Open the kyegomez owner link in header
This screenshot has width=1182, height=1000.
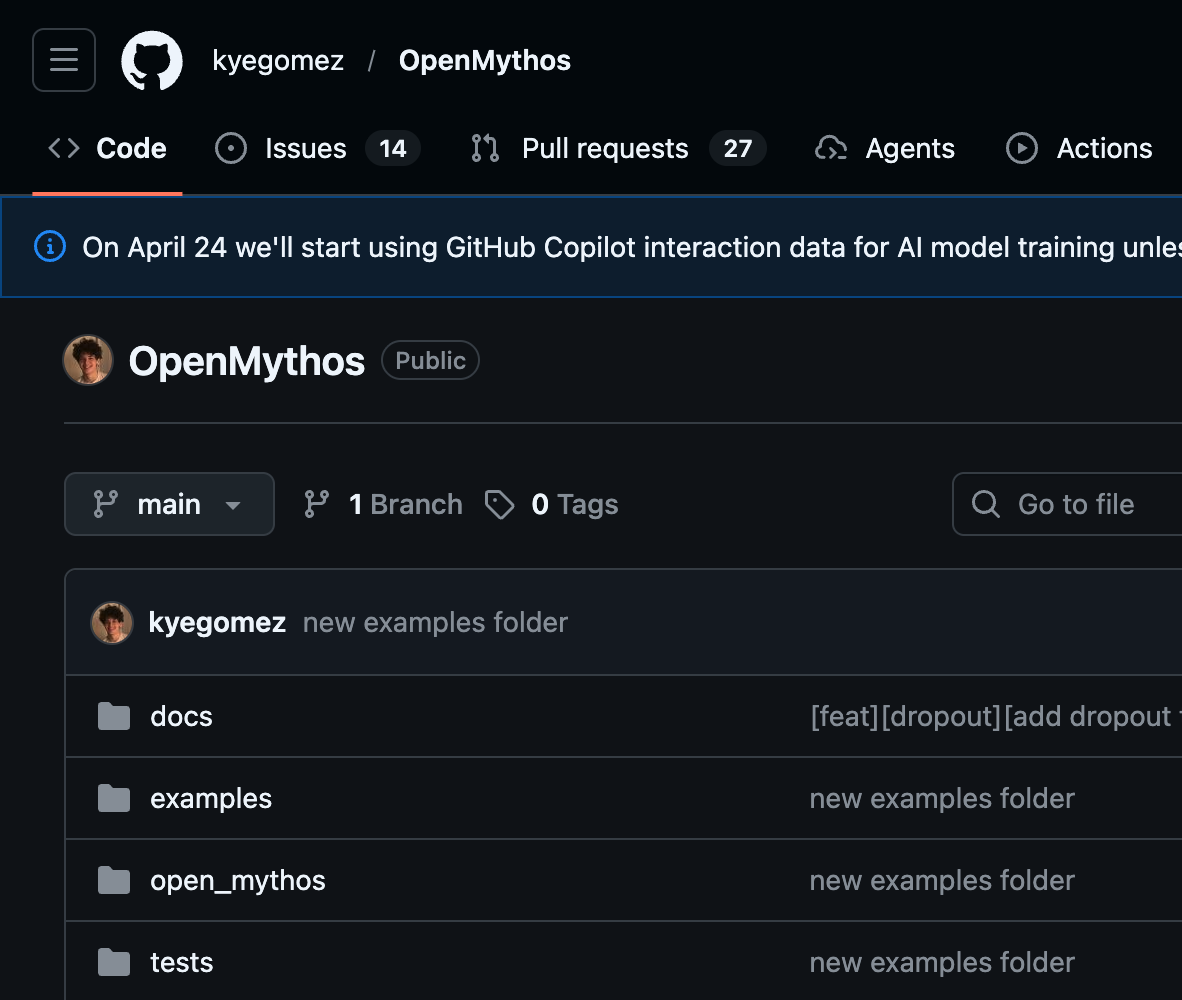click(278, 60)
